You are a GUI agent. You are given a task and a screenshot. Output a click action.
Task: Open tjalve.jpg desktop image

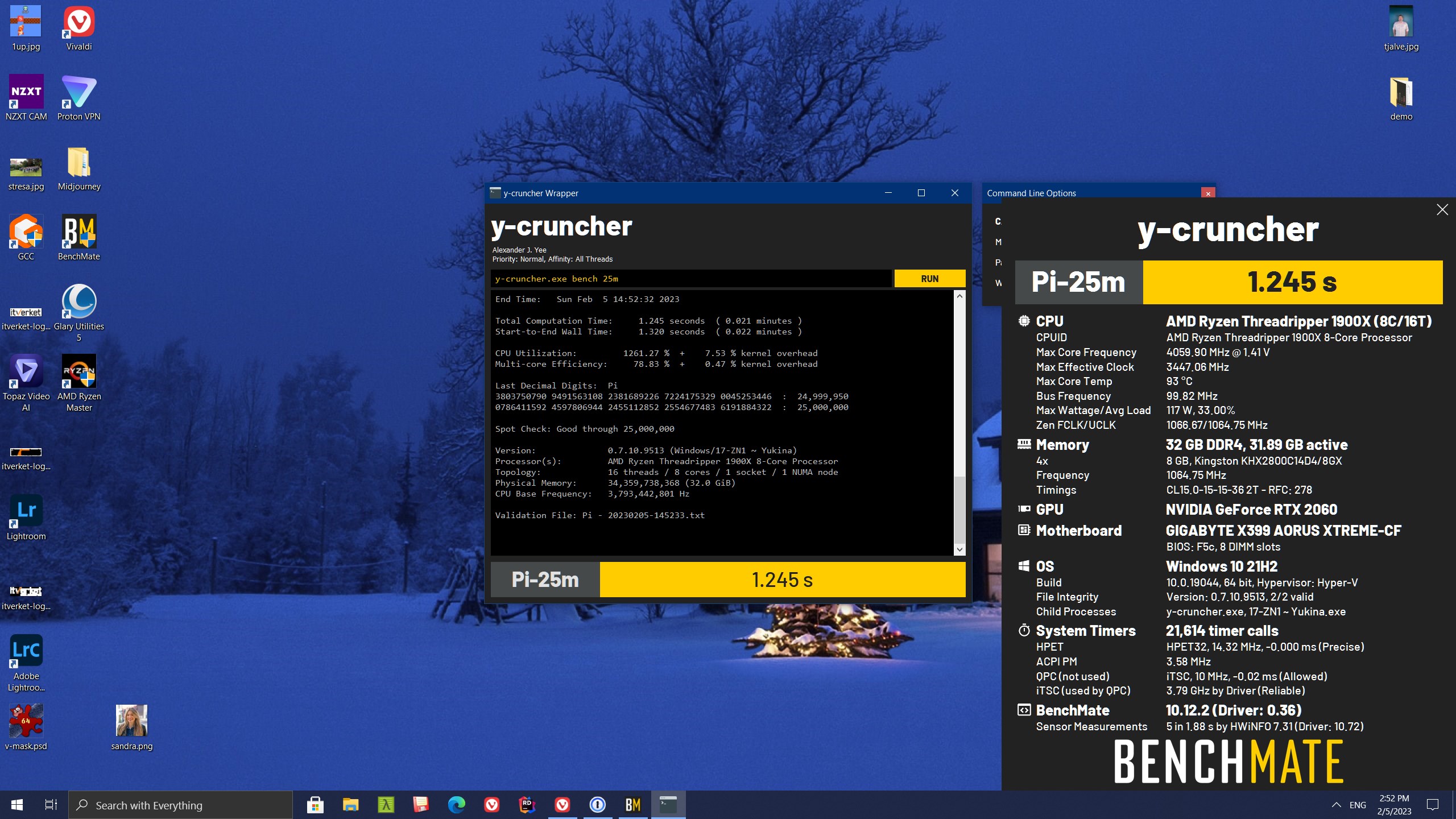click(1401, 28)
